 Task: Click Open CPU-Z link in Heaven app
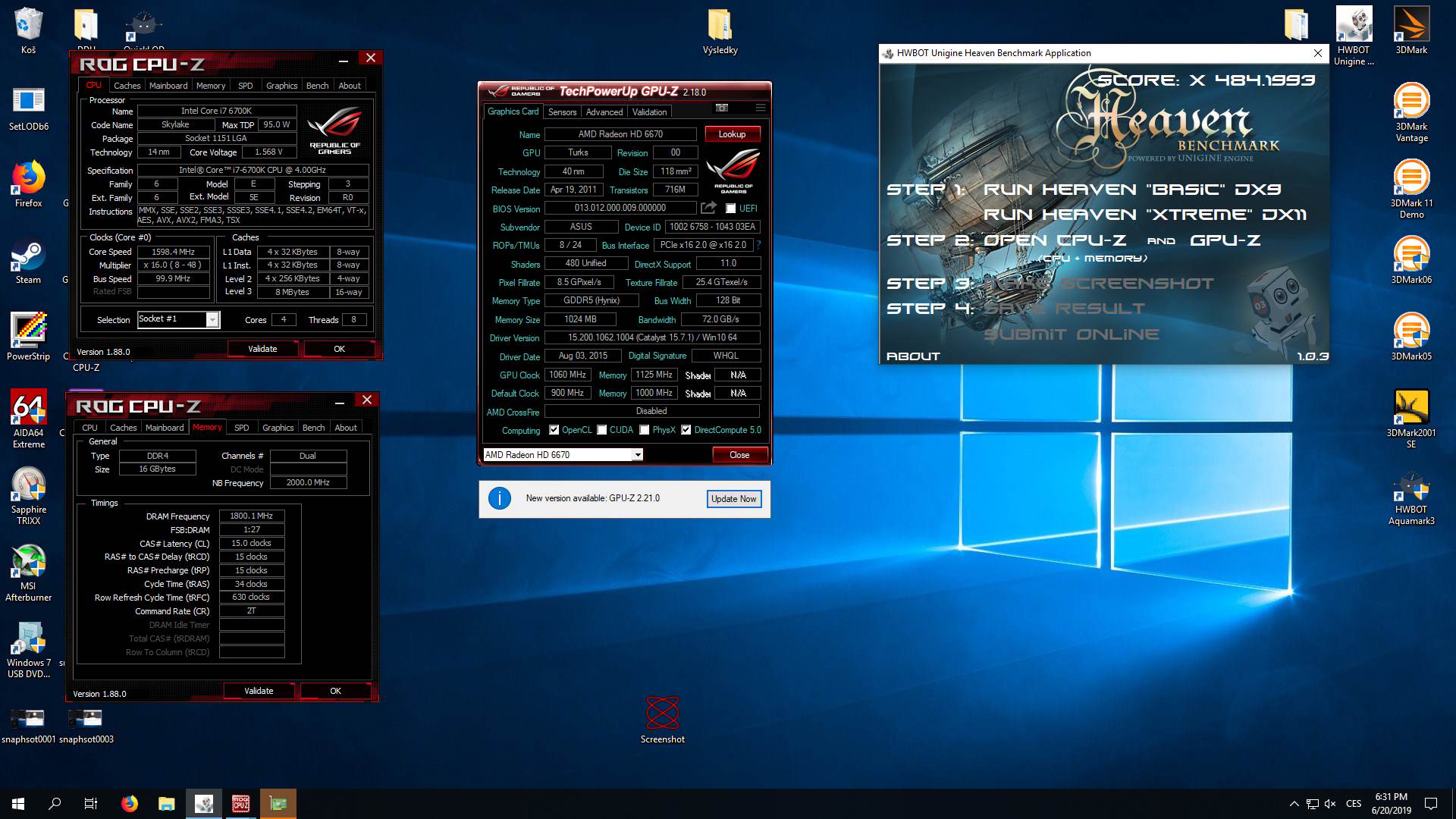tap(1055, 240)
